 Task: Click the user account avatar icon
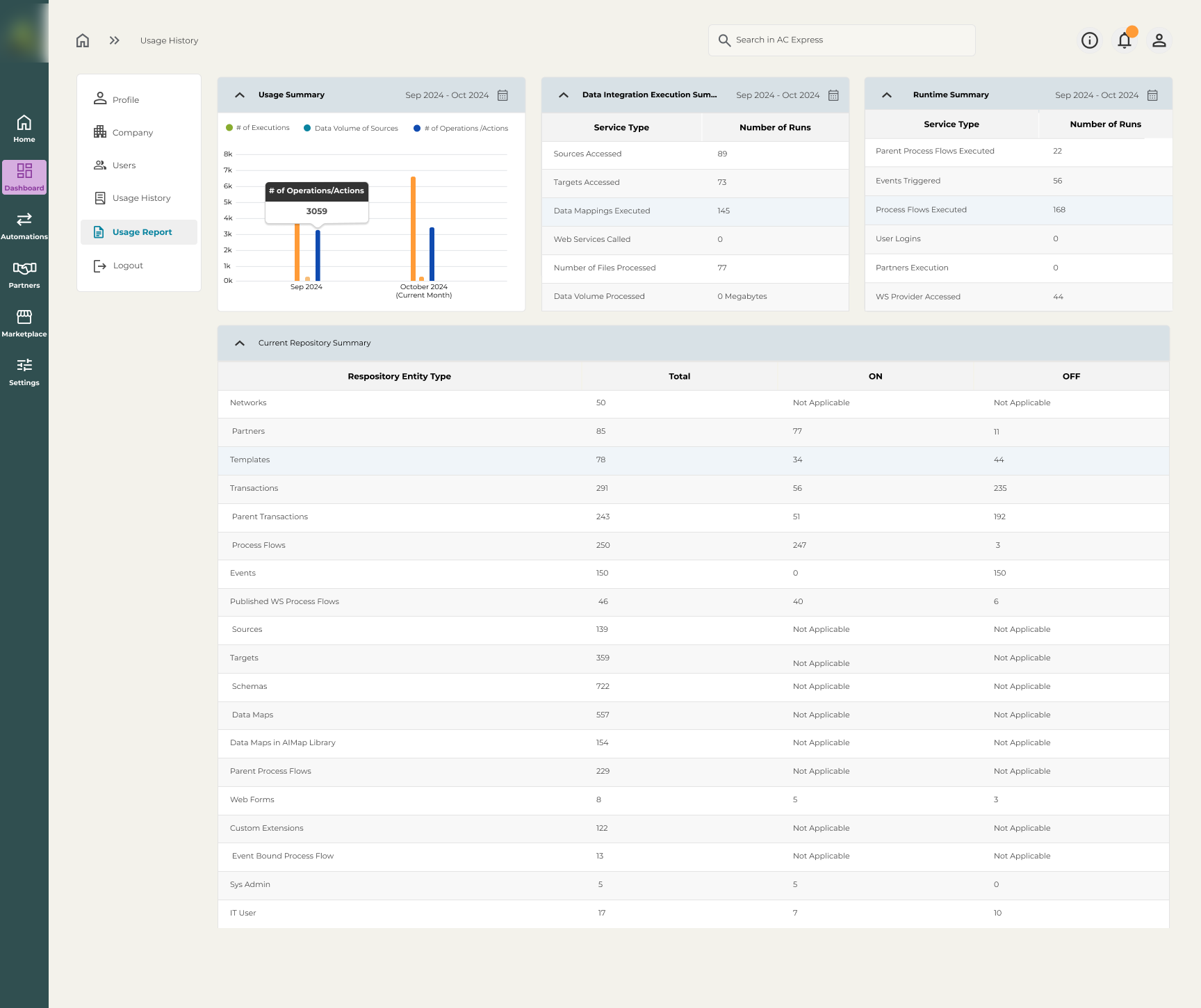tap(1159, 40)
